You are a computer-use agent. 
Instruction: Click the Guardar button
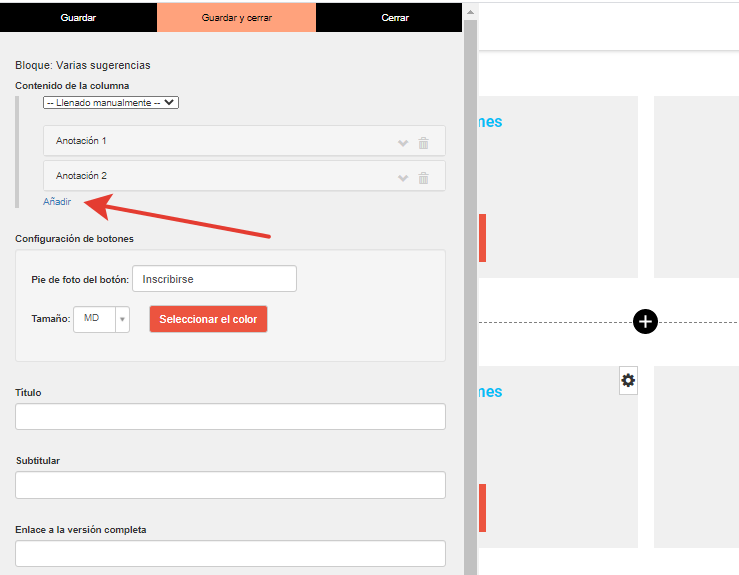78,17
